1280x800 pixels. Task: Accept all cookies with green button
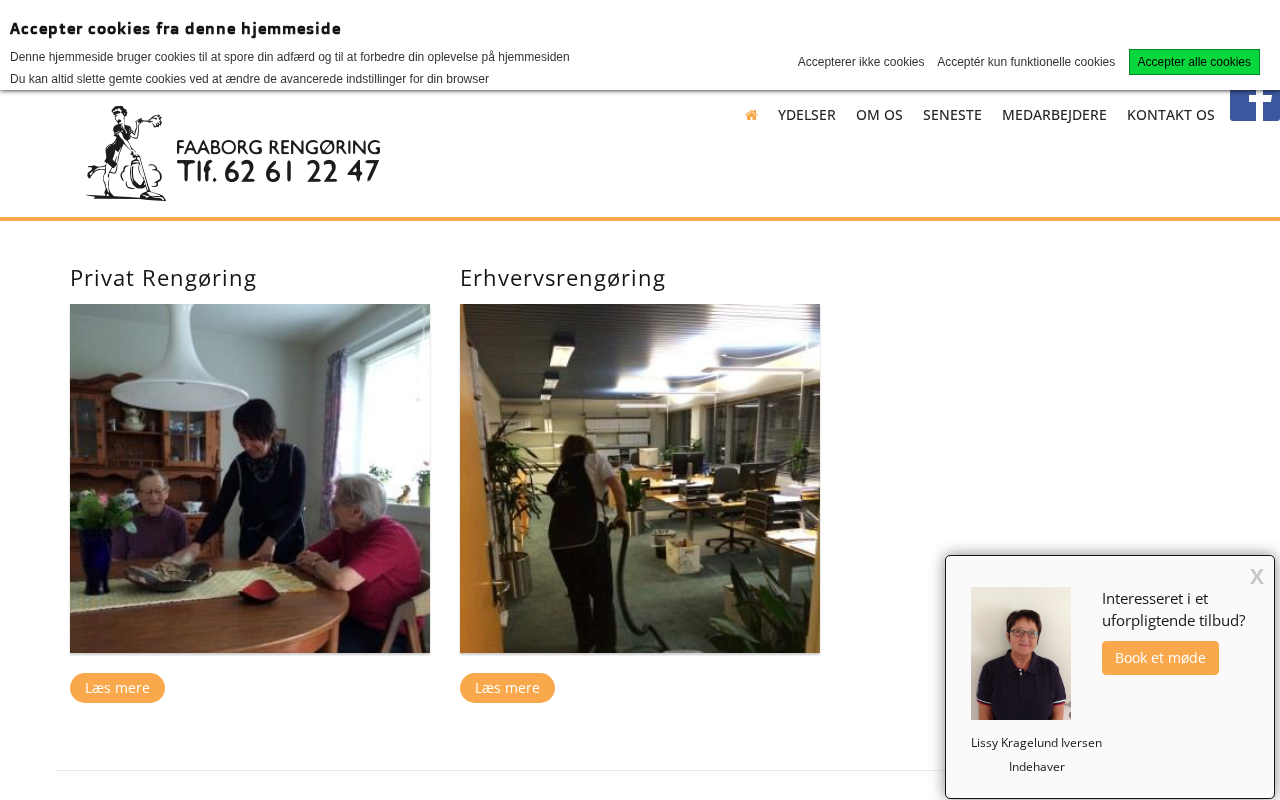point(1194,62)
